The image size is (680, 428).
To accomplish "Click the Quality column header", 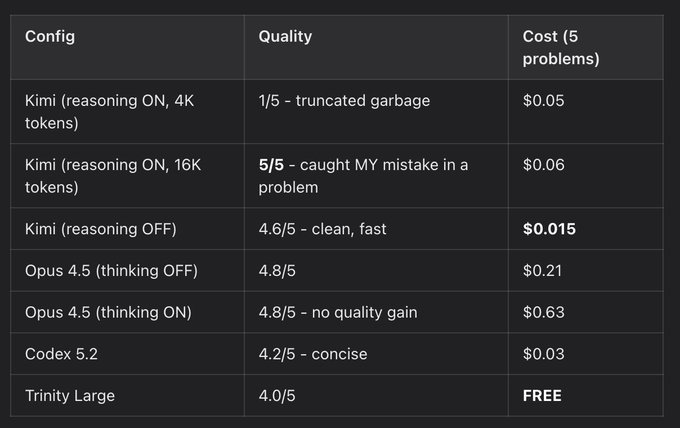I will [x=285, y=37].
